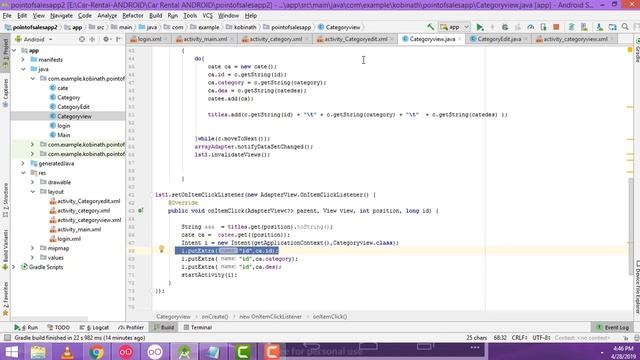Open the Terminal tool window

pyautogui.click(x=198, y=327)
